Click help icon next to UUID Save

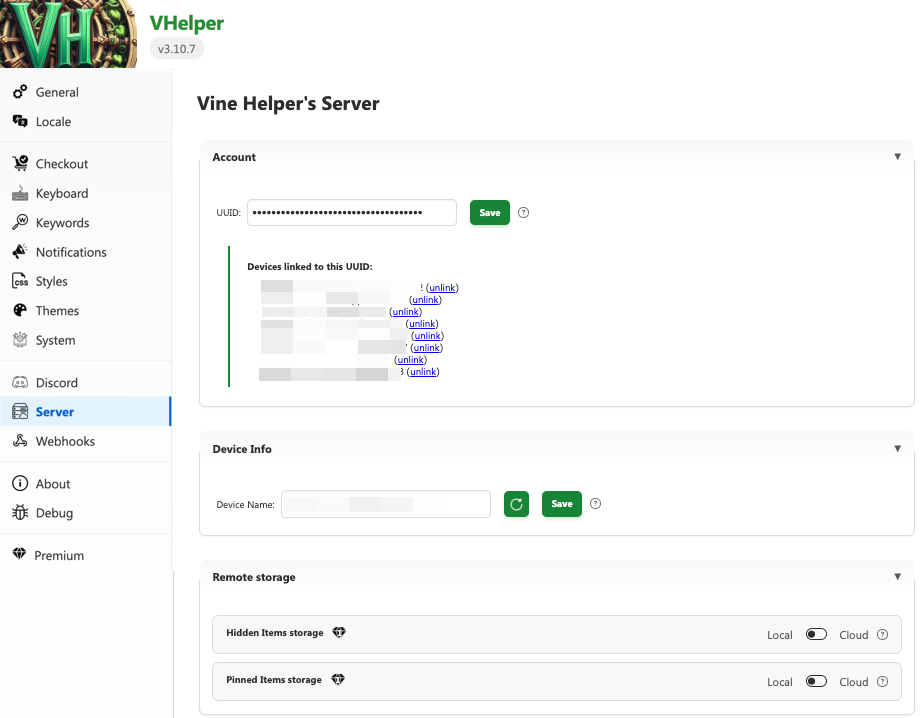[524, 213]
